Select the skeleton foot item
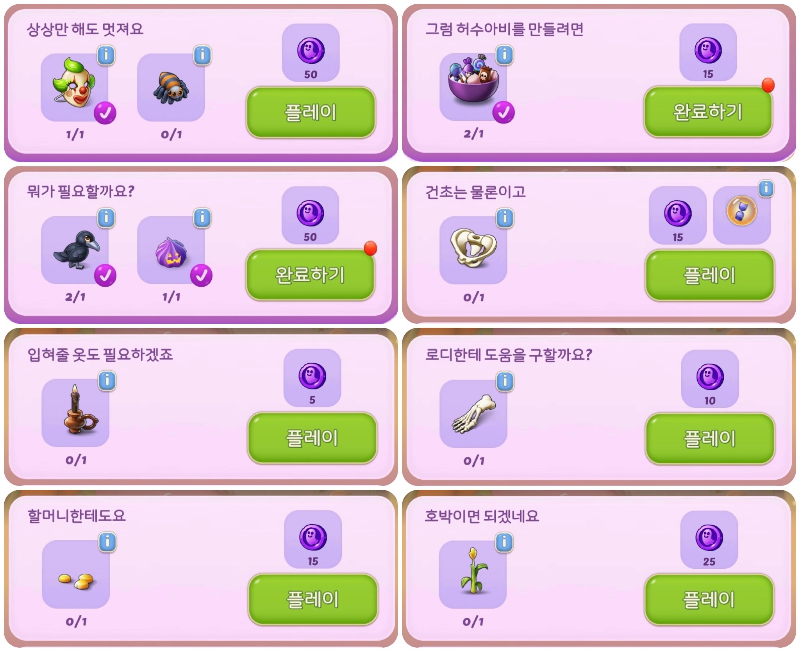 473,413
